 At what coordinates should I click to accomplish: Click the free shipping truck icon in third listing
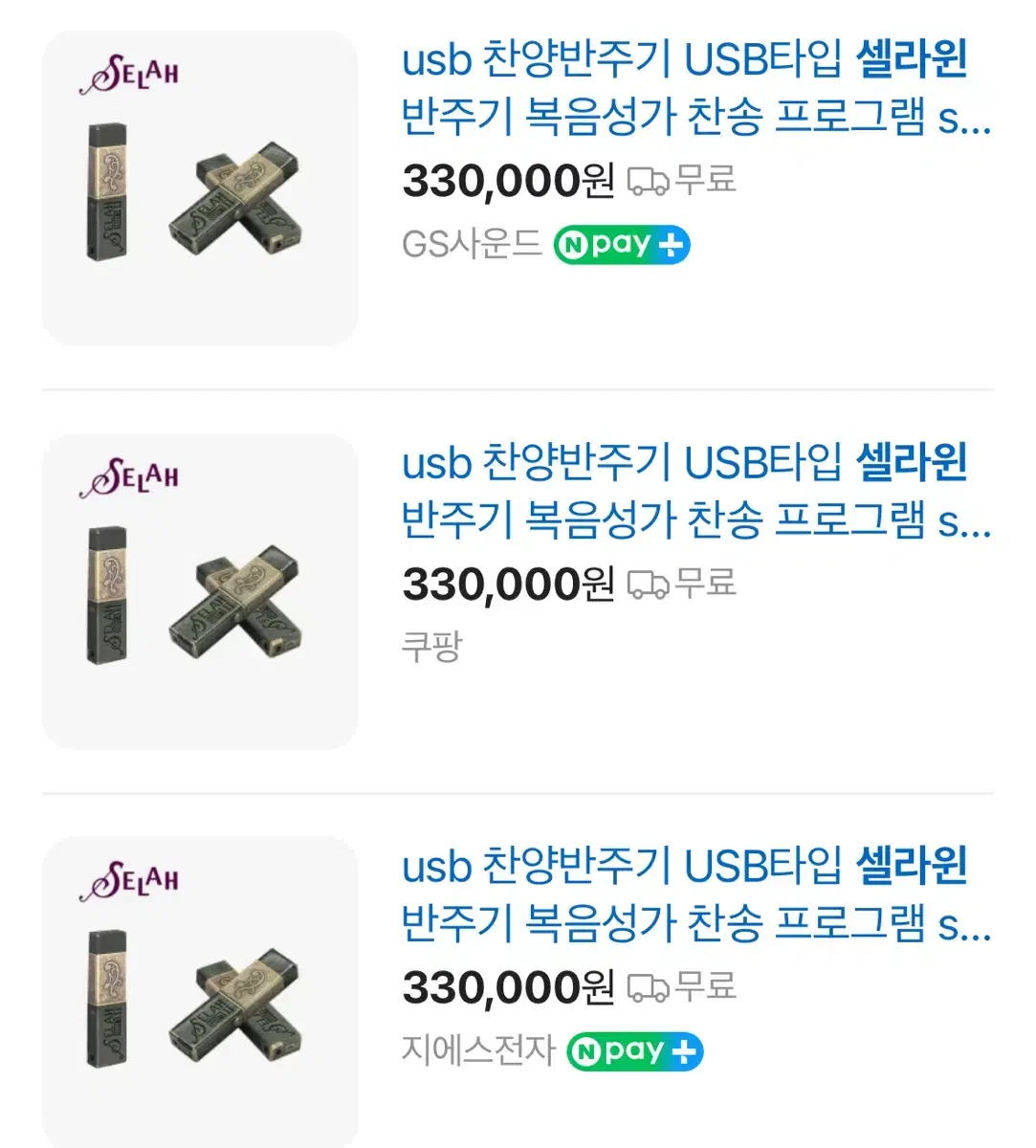648,988
